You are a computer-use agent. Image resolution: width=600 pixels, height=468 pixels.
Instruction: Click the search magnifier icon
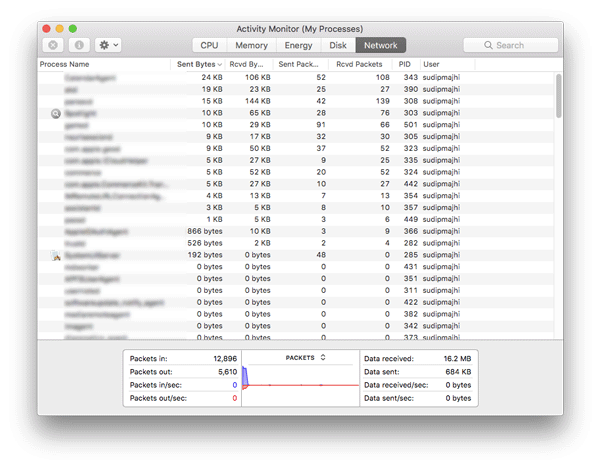[488, 45]
